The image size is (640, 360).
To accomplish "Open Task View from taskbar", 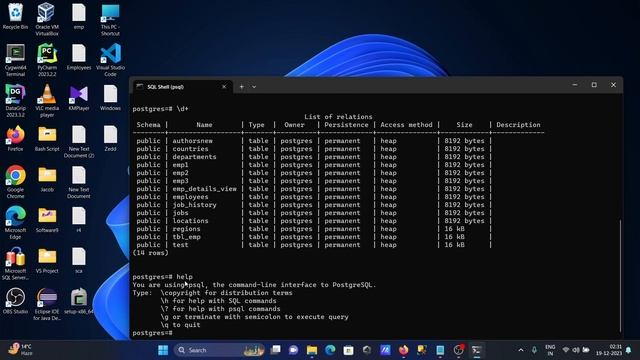I will tap(276, 350).
